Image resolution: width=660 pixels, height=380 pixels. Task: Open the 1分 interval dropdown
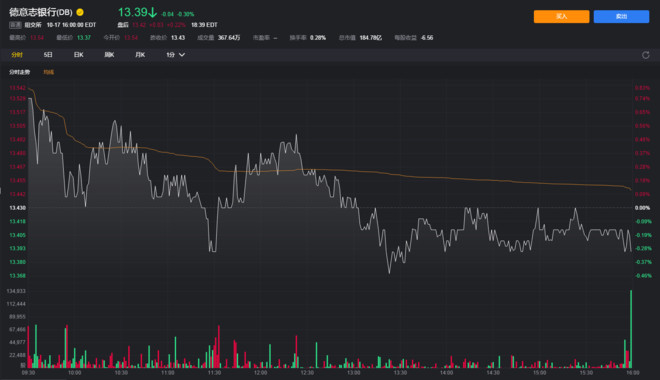pyautogui.click(x=176, y=55)
